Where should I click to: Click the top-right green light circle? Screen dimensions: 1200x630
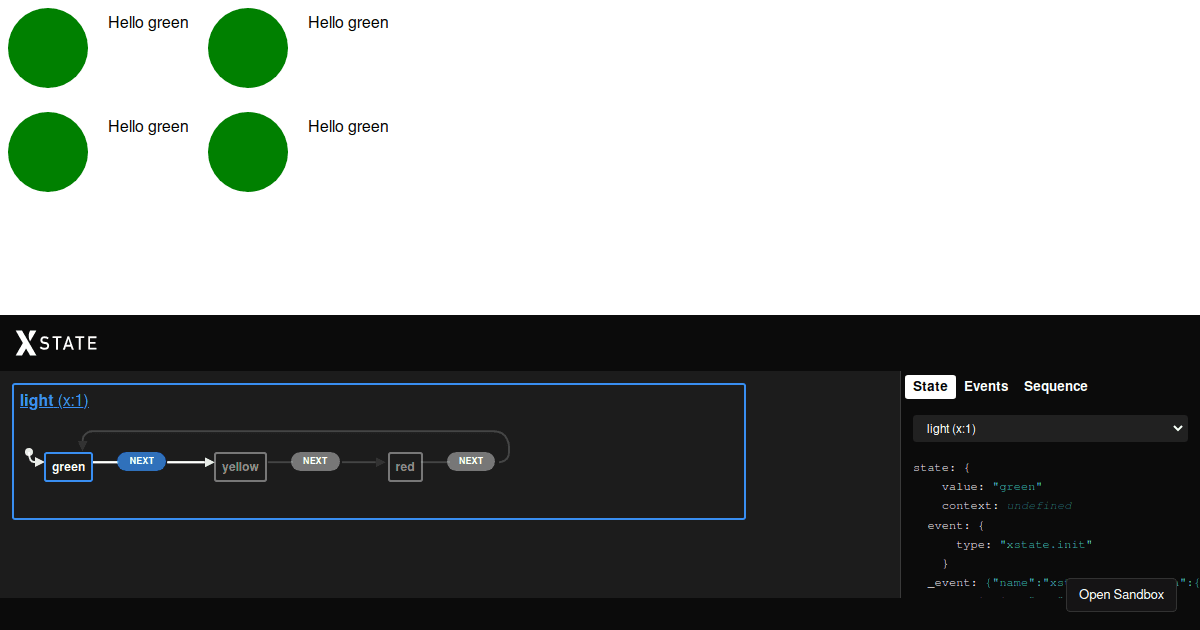(248, 48)
